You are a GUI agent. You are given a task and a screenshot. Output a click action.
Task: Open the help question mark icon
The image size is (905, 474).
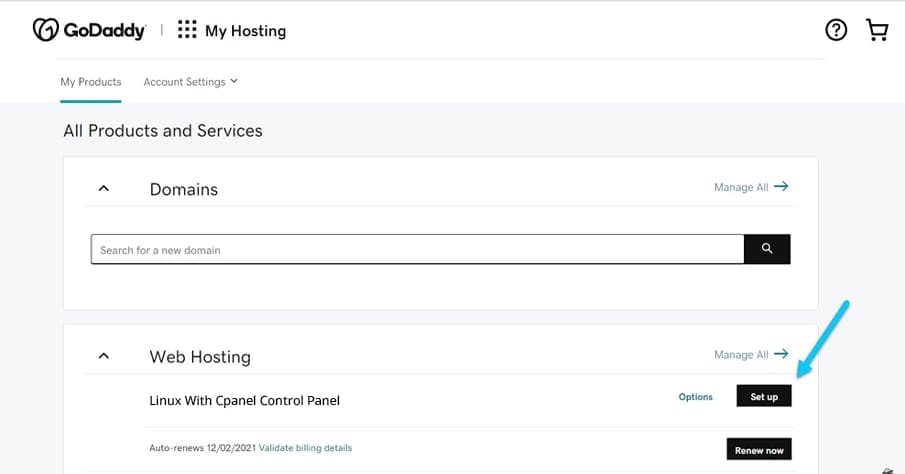point(836,30)
